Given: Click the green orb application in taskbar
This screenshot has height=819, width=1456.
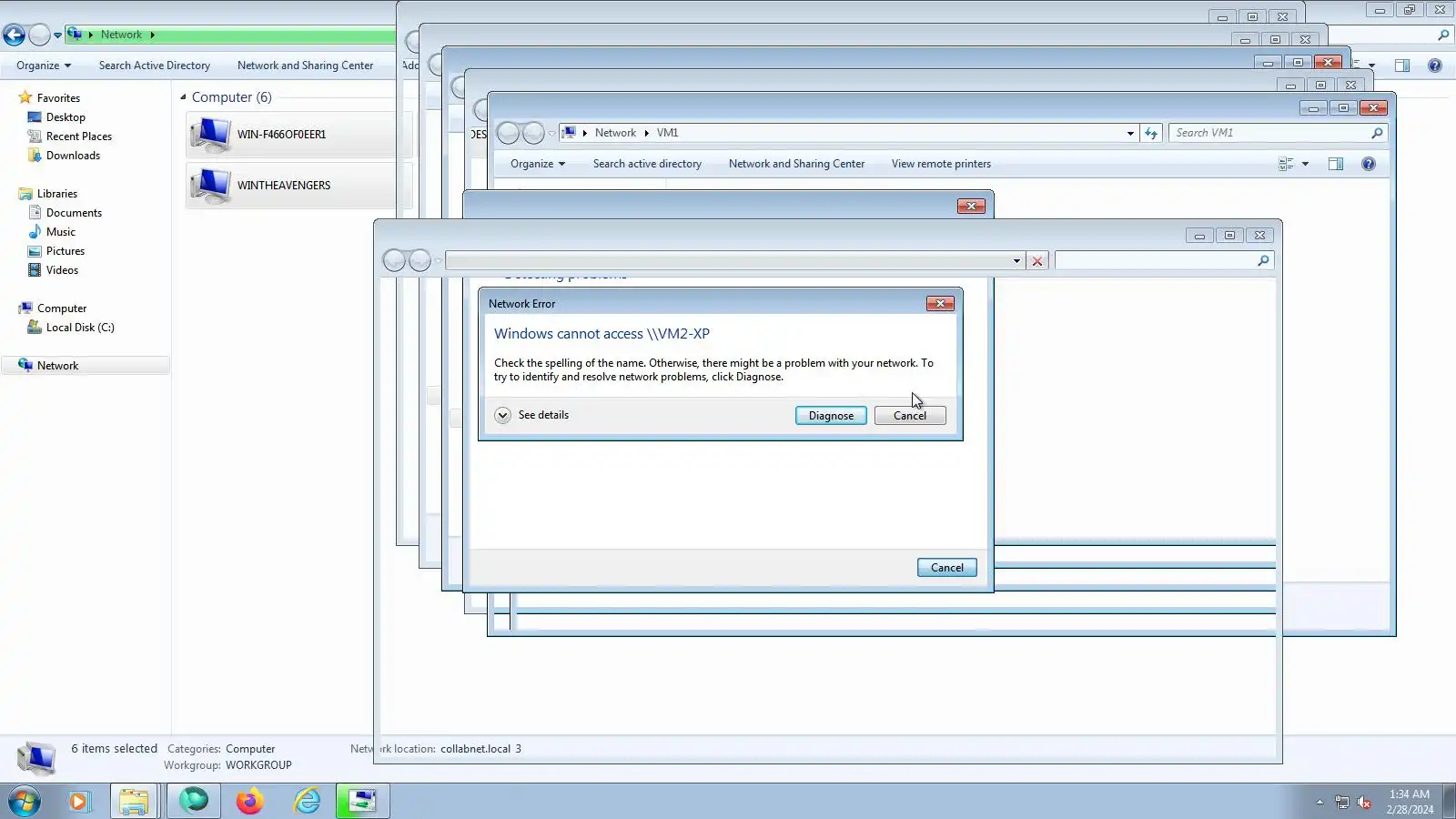Looking at the screenshot, I should pyautogui.click(x=194, y=801).
